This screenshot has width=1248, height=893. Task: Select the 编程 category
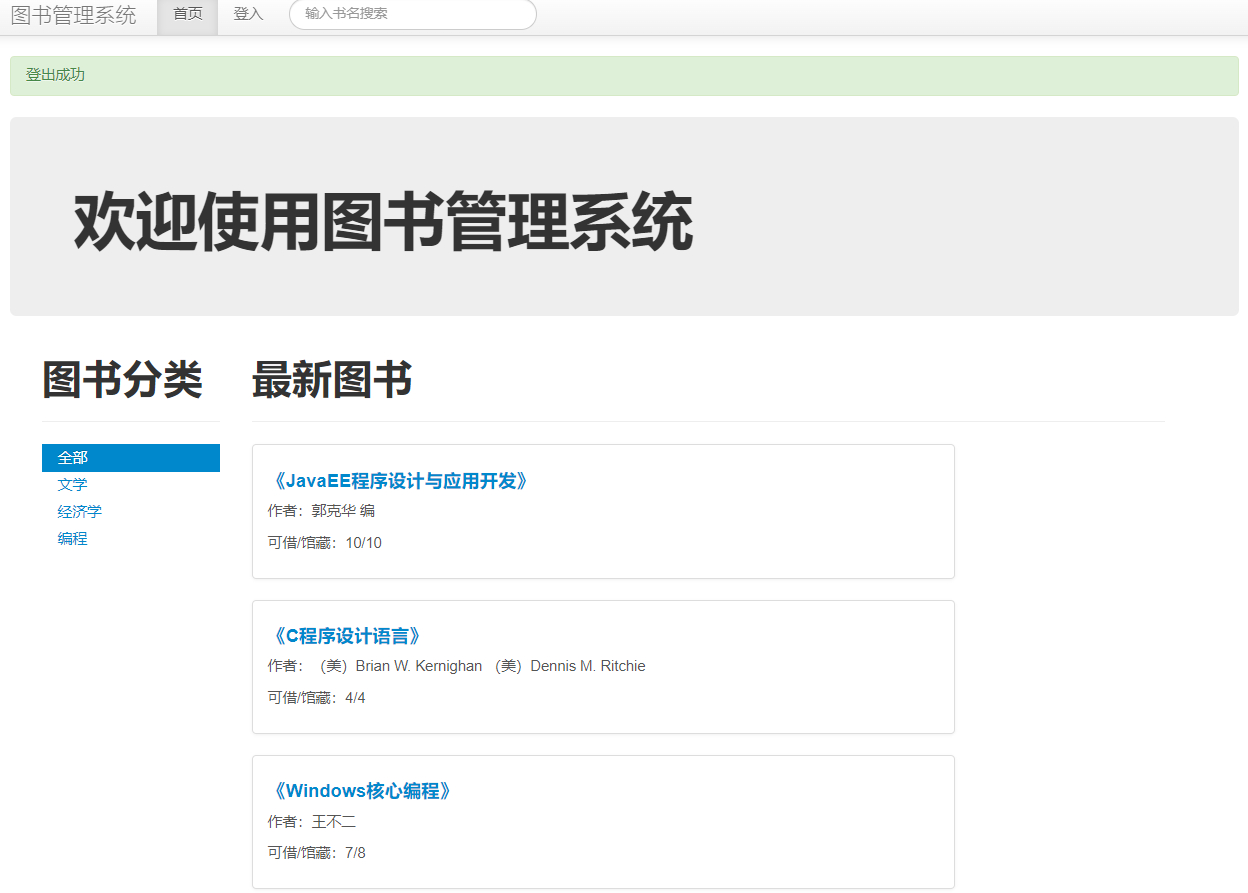tap(72, 538)
